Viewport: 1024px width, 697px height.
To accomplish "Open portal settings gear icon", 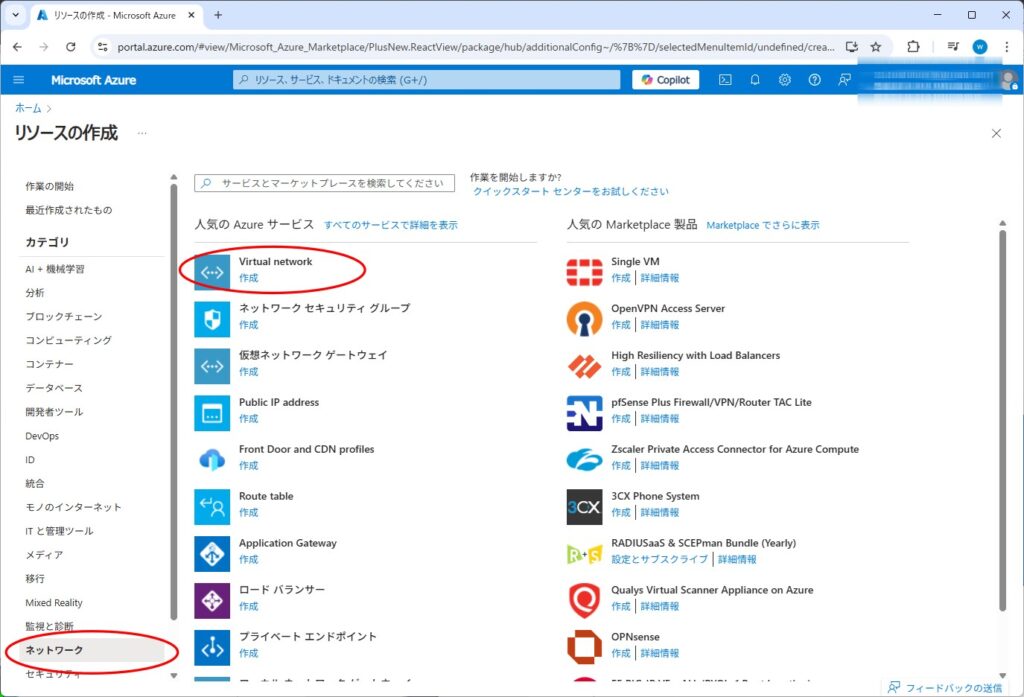I will tap(785, 80).
